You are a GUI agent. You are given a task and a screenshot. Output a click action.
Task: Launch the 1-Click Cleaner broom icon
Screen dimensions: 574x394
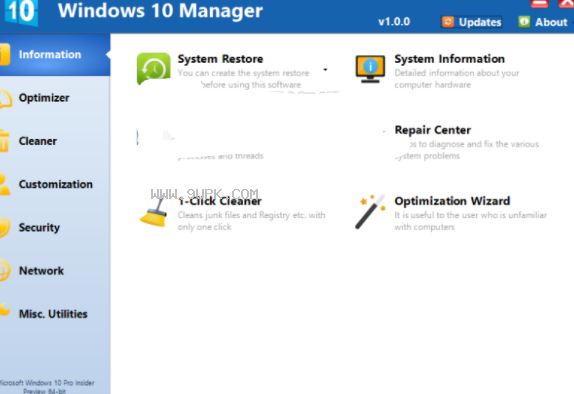click(154, 212)
